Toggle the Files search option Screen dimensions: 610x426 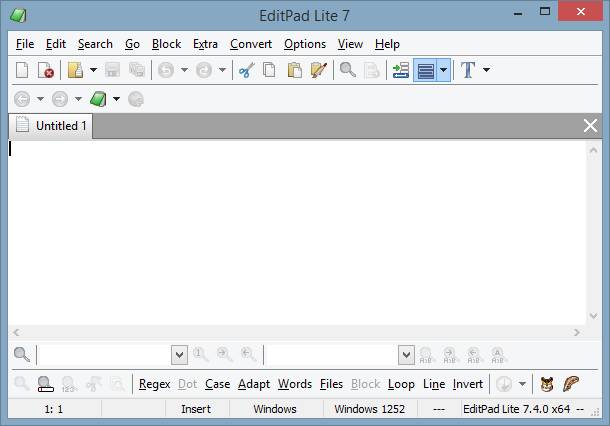[x=331, y=384]
